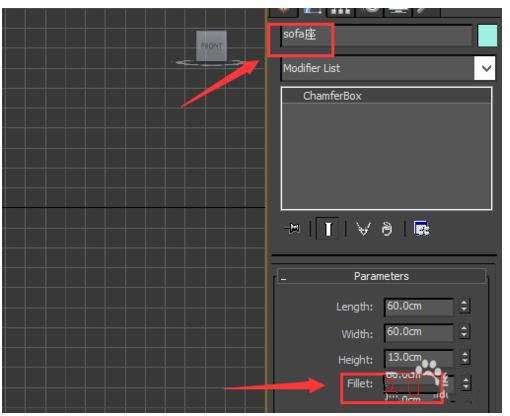Click the Length spinner arrows

[x=464, y=306]
